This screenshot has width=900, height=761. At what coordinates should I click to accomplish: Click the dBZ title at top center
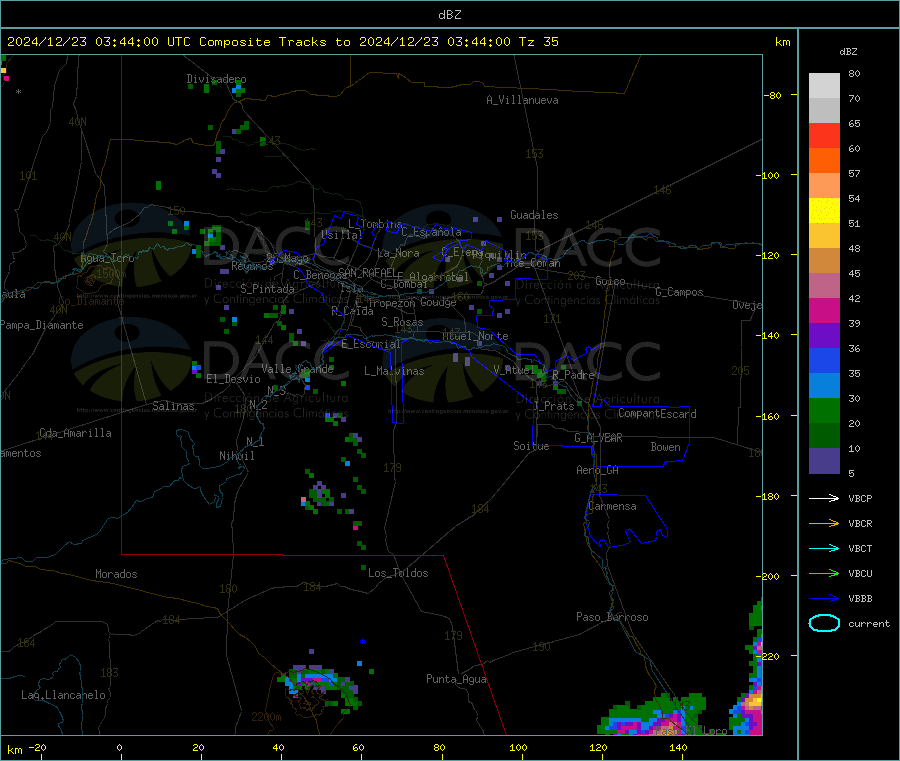coord(449,15)
